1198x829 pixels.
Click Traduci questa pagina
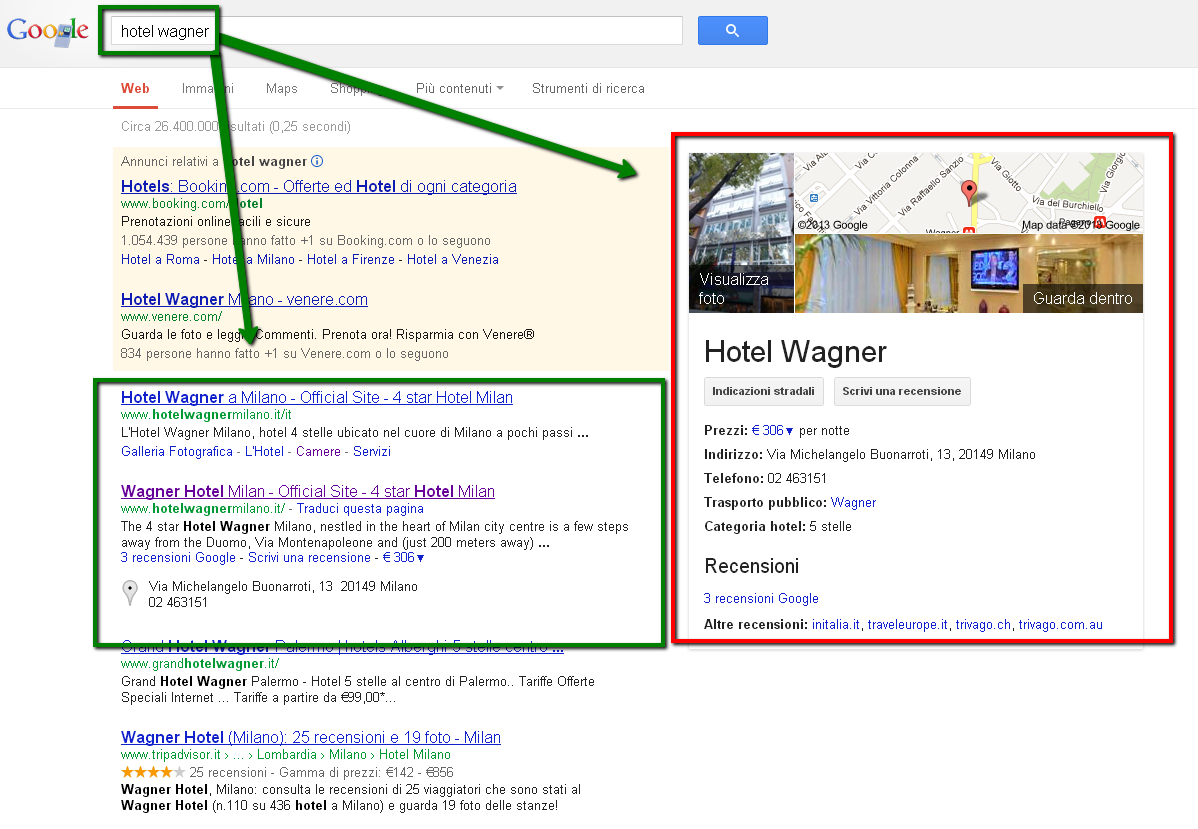coord(360,509)
